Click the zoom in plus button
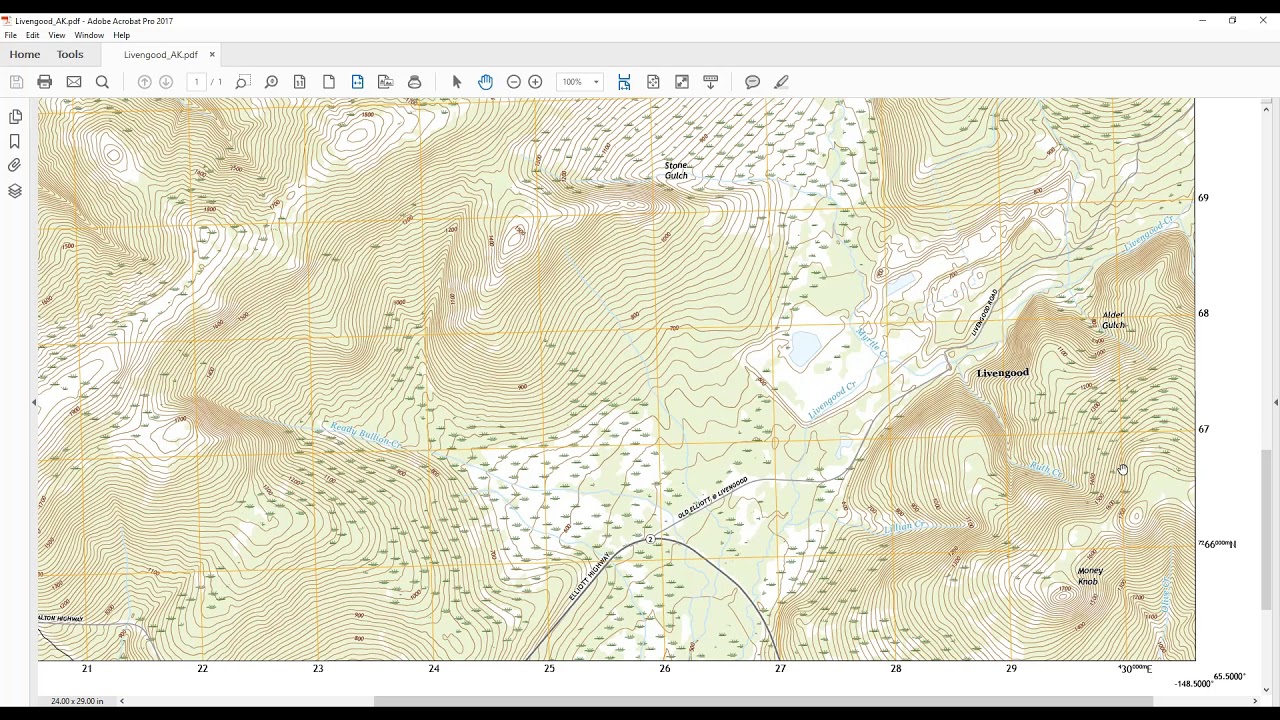The width and height of the screenshot is (1280, 720). (536, 82)
